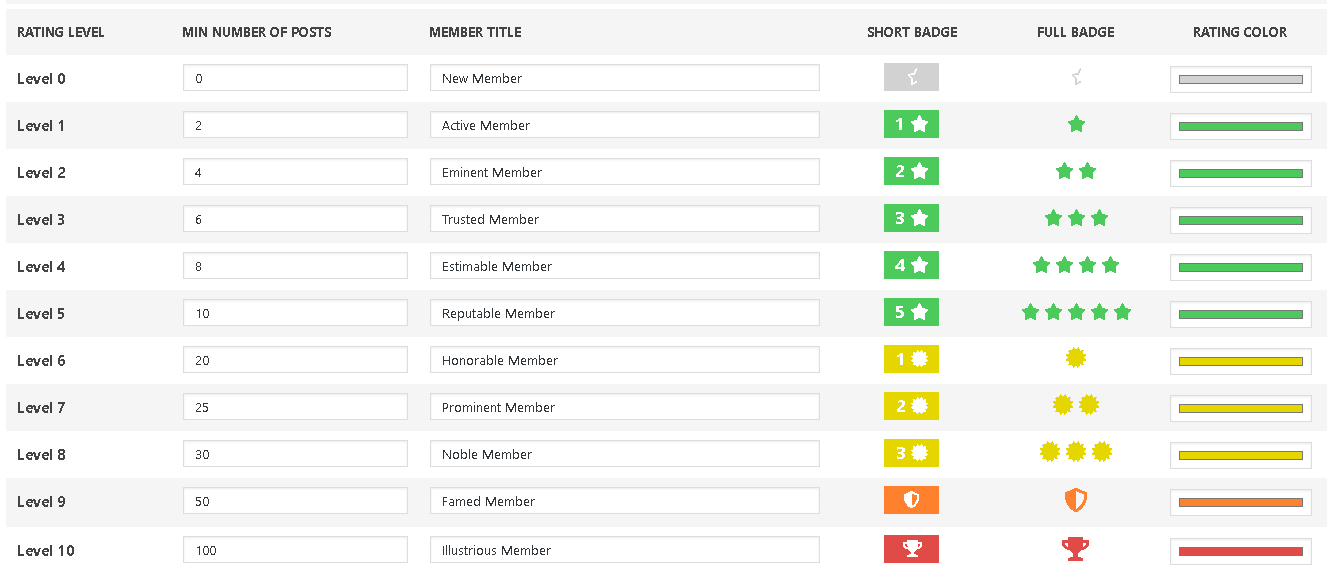Click the Level 9 orange shield full badge
Viewport: 1327px width, 575px height.
pyautogui.click(x=1076, y=500)
